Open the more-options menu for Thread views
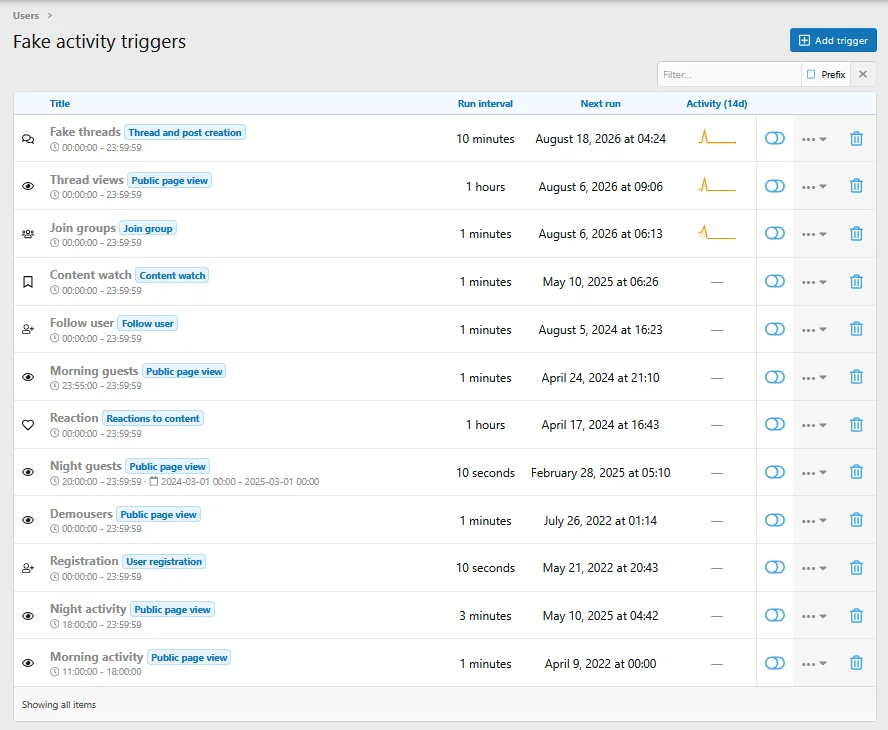888x730 pixels. (x=814, y=187)
